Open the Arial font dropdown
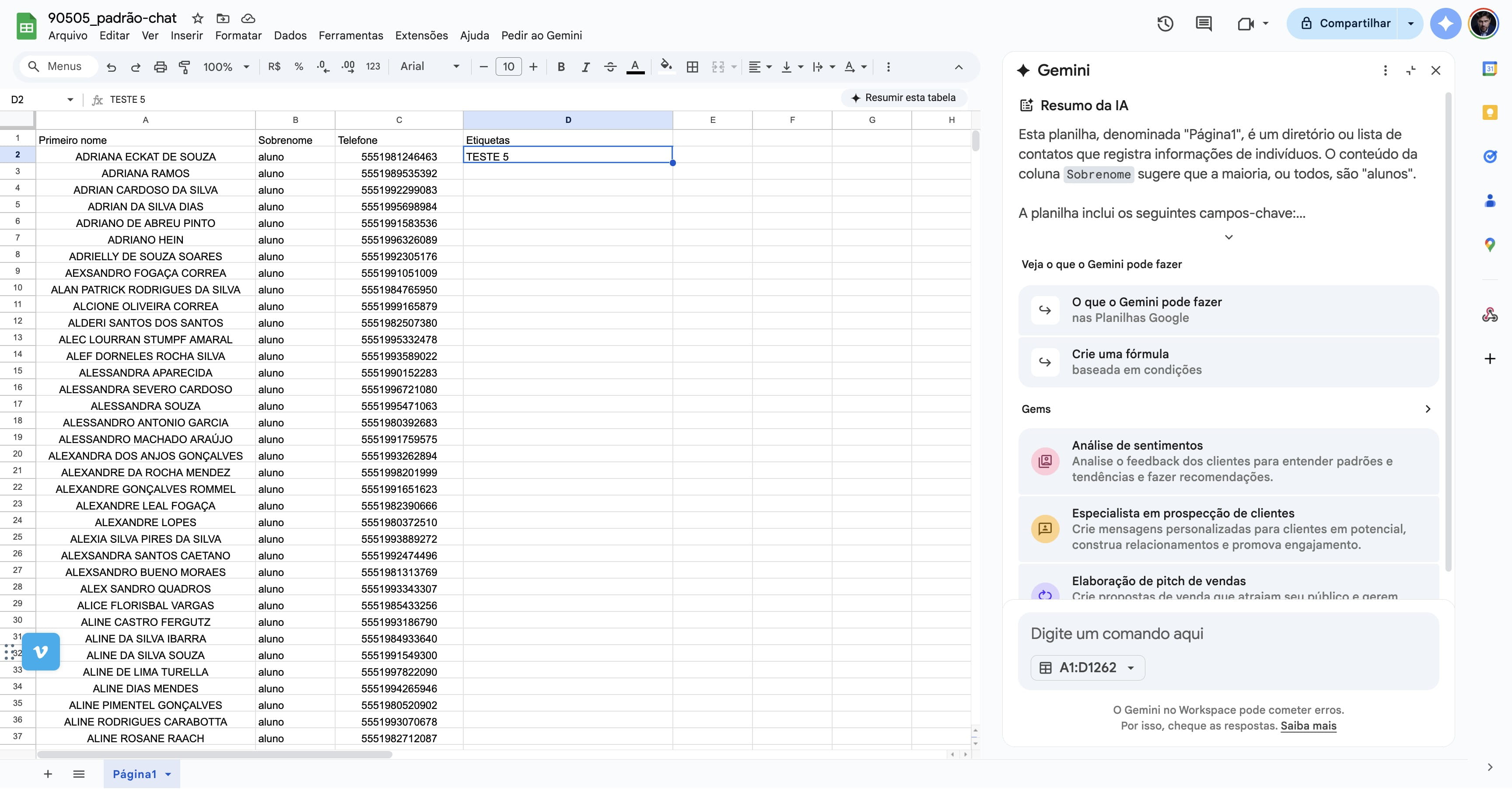 (x=430, y=67)
